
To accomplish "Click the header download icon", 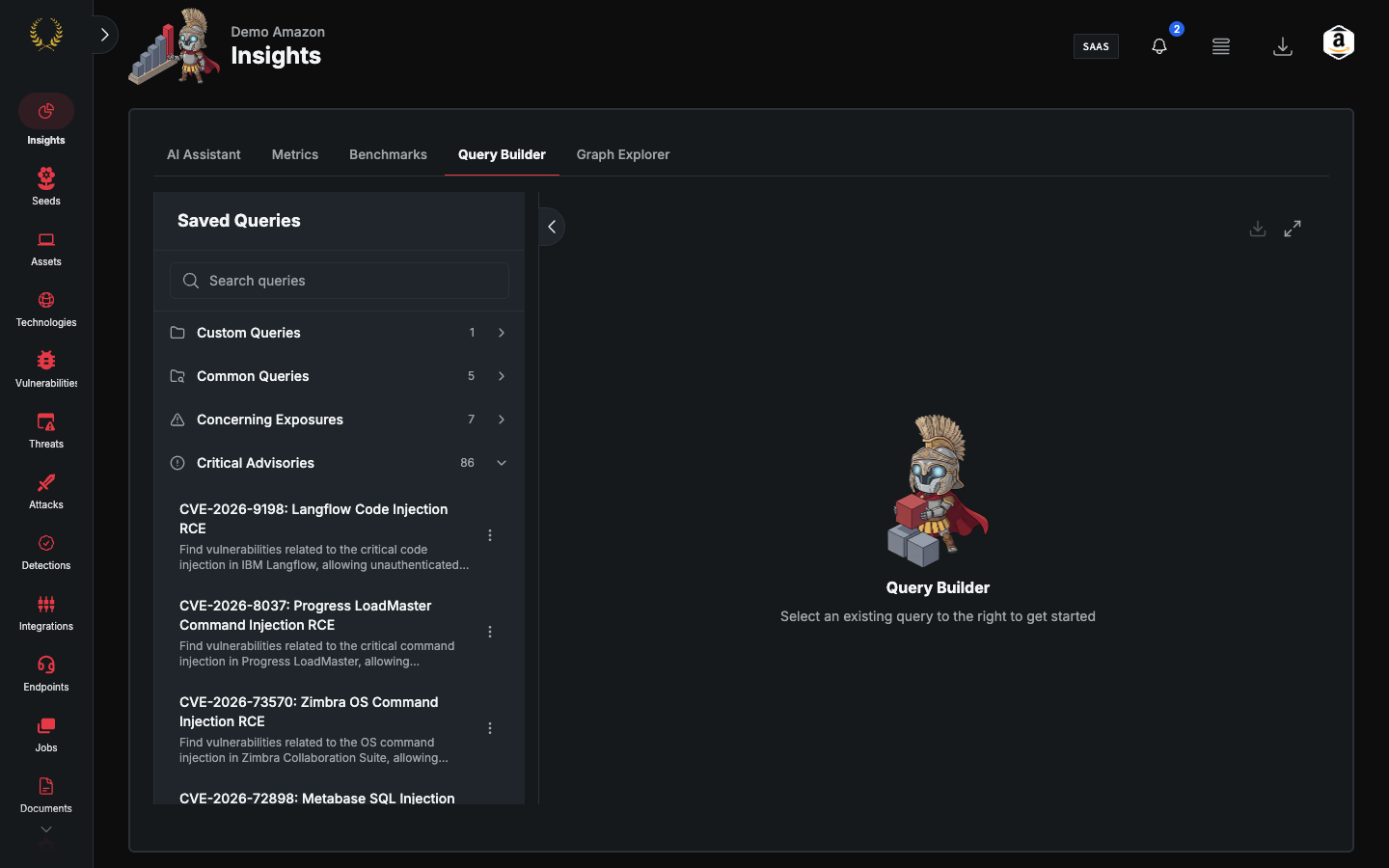I will pyautogui.click(x=1283, y=46).
